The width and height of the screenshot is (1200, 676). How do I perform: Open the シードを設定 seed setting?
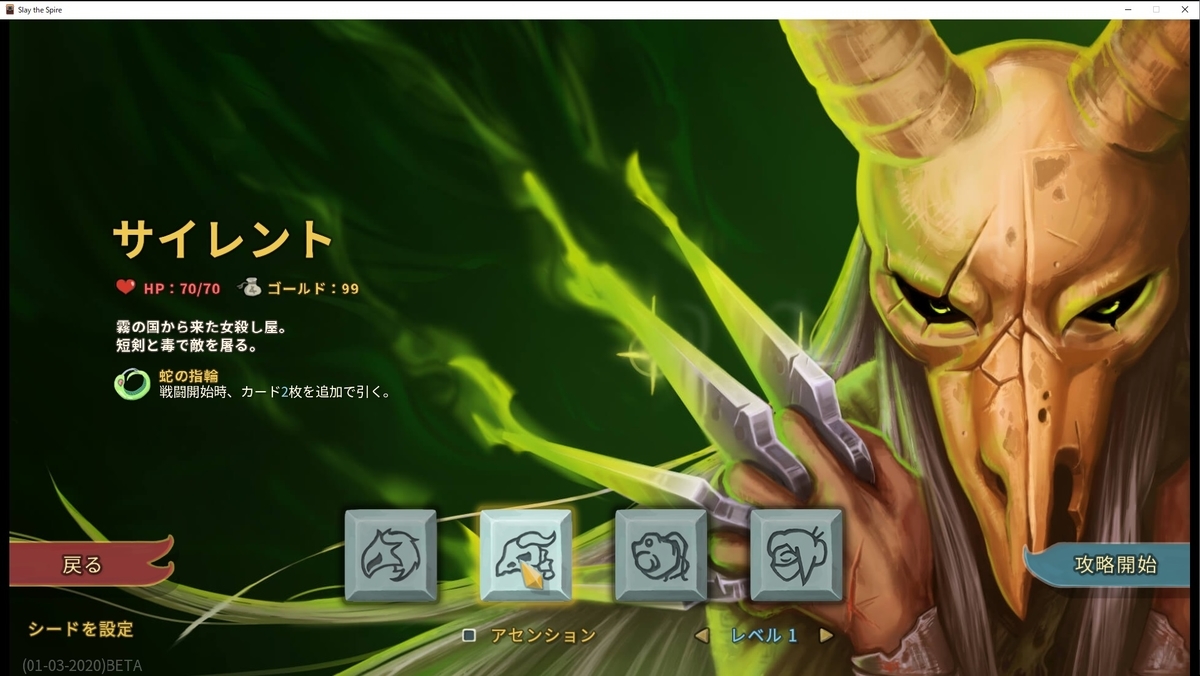(x=81, y=629)
